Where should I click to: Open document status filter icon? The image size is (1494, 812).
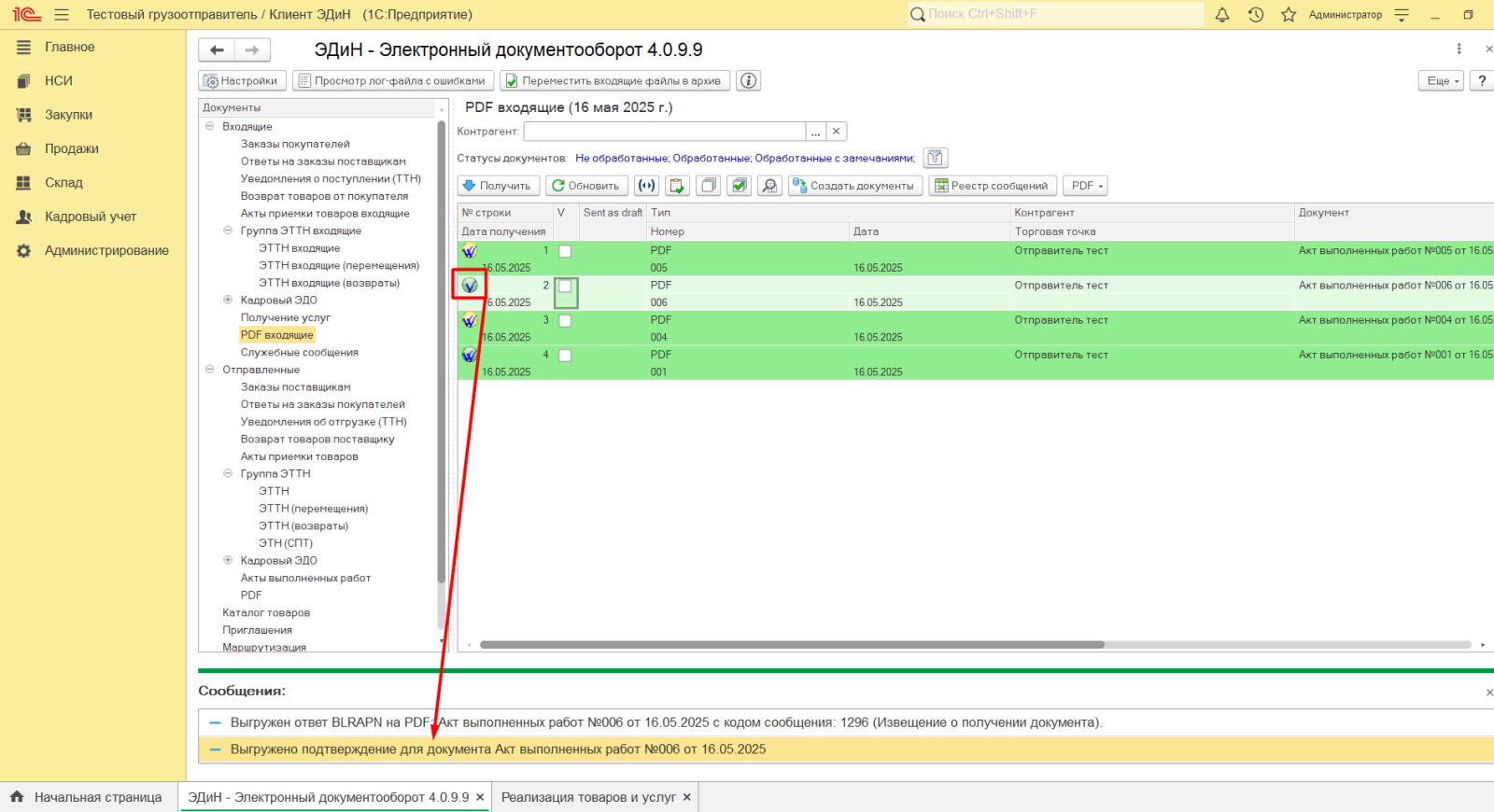pos(935,158)
